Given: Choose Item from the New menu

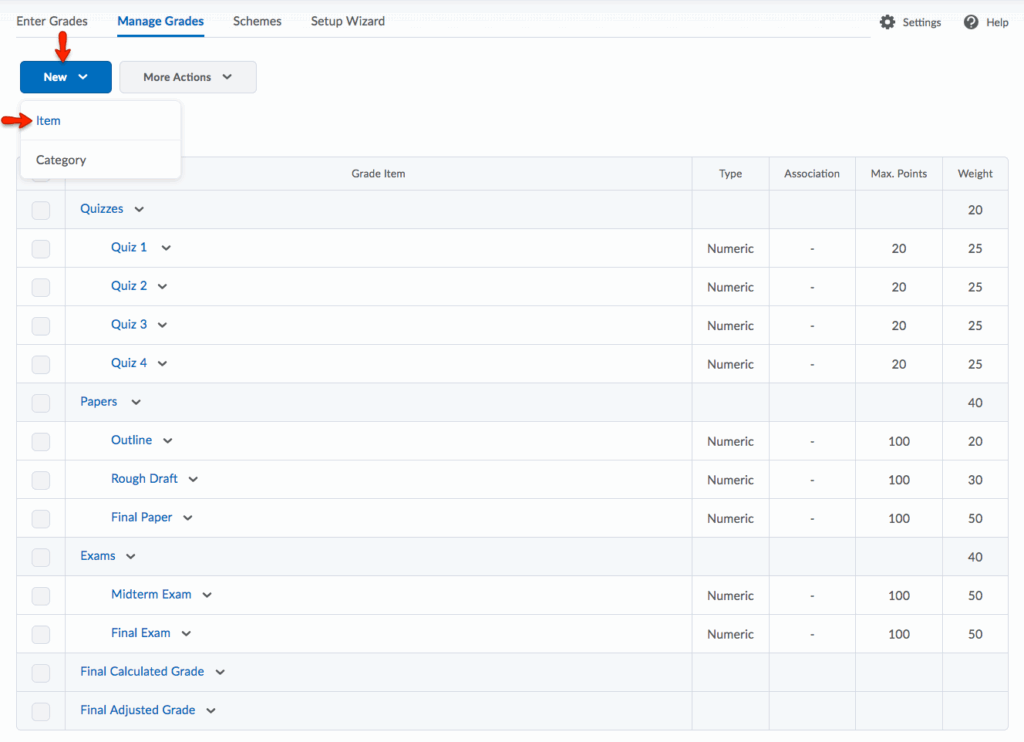Looking at the screenshot, I should click(x=49, y=121).
